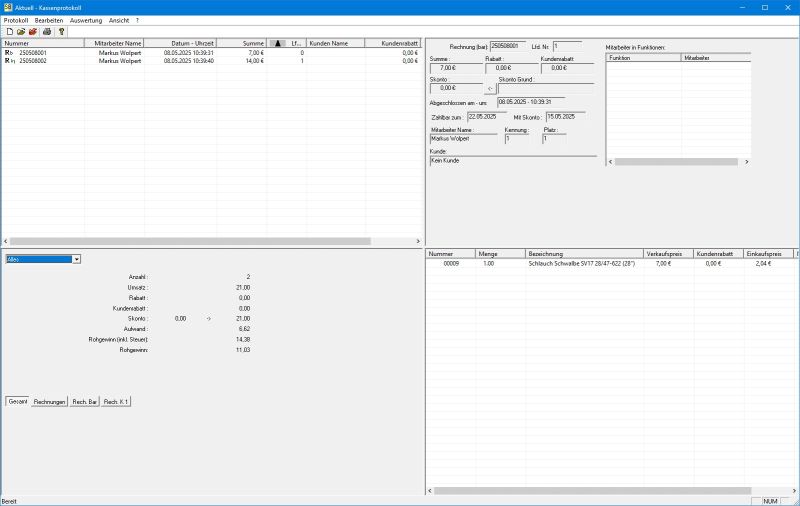The width and height of the screenshot is (800, 506).
Task: Click the Kunden Name column header
Action: point(336,43)
